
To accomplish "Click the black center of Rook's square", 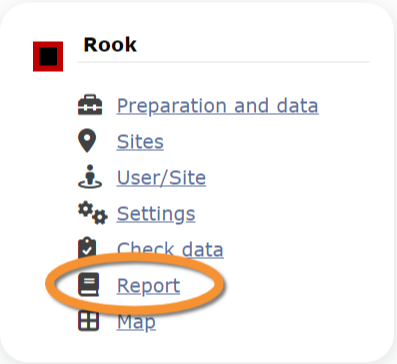I will pyautogui.click(x=48, y=56).
